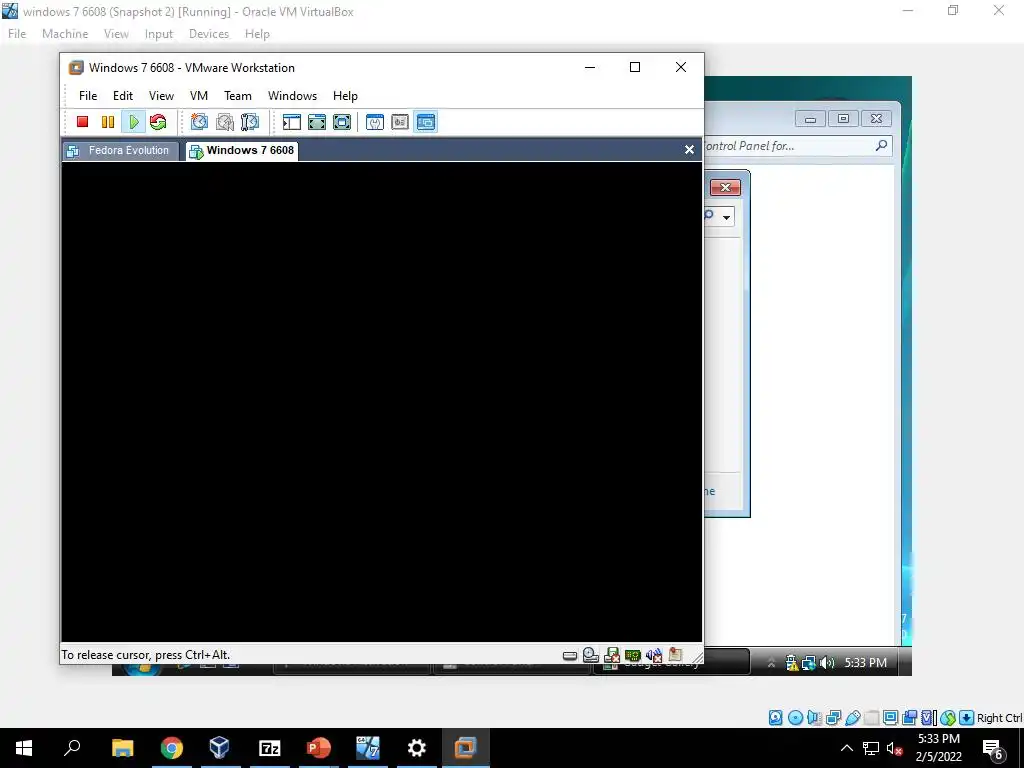Click the hard disk icon in VMware status bar
Screen dimensions: 1024x768
[569, 656]
